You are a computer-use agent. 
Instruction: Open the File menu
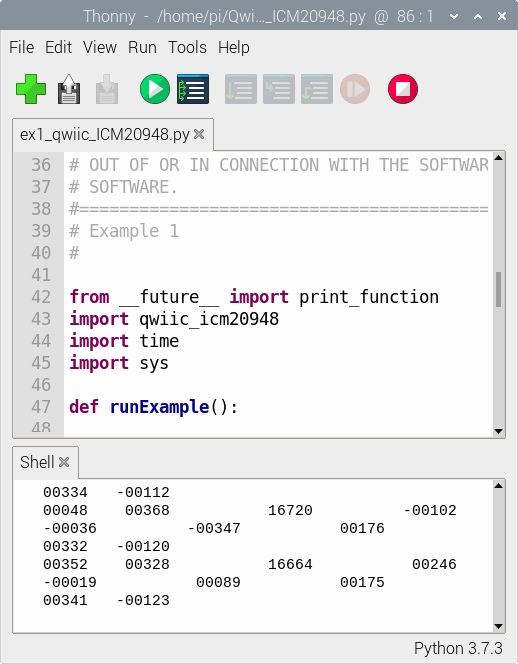coord(22,47)
